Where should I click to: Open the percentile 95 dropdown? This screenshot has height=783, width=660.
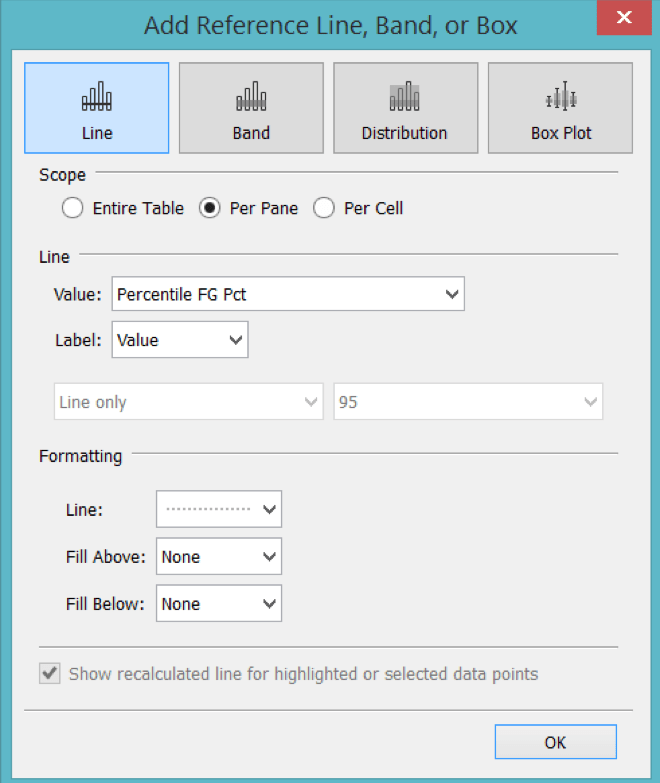click(x=467, y=402)
